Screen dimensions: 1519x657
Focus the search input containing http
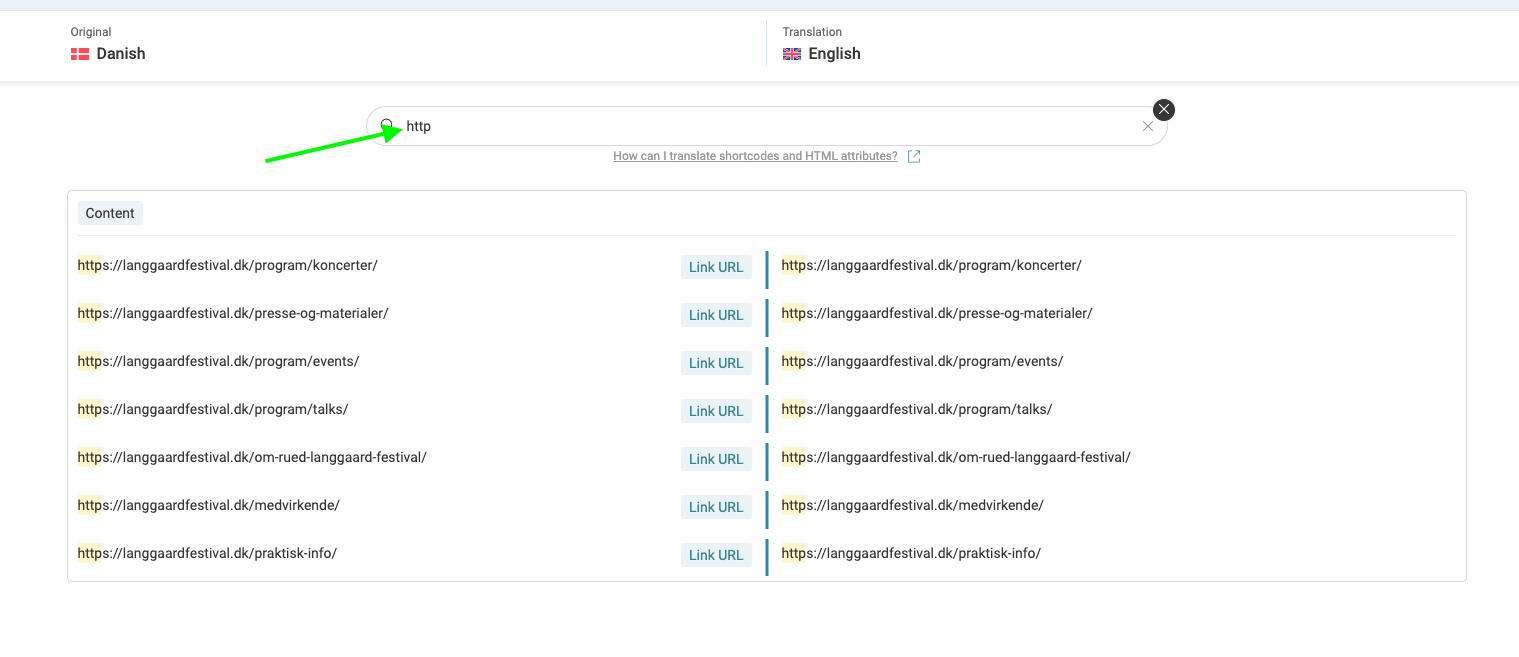point(767,126)
